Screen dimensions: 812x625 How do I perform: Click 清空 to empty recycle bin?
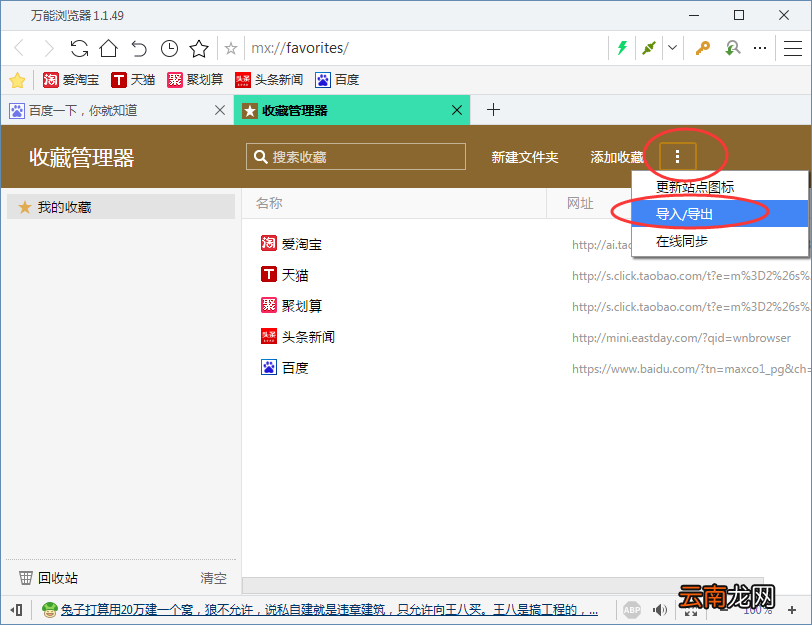(213, 578)
